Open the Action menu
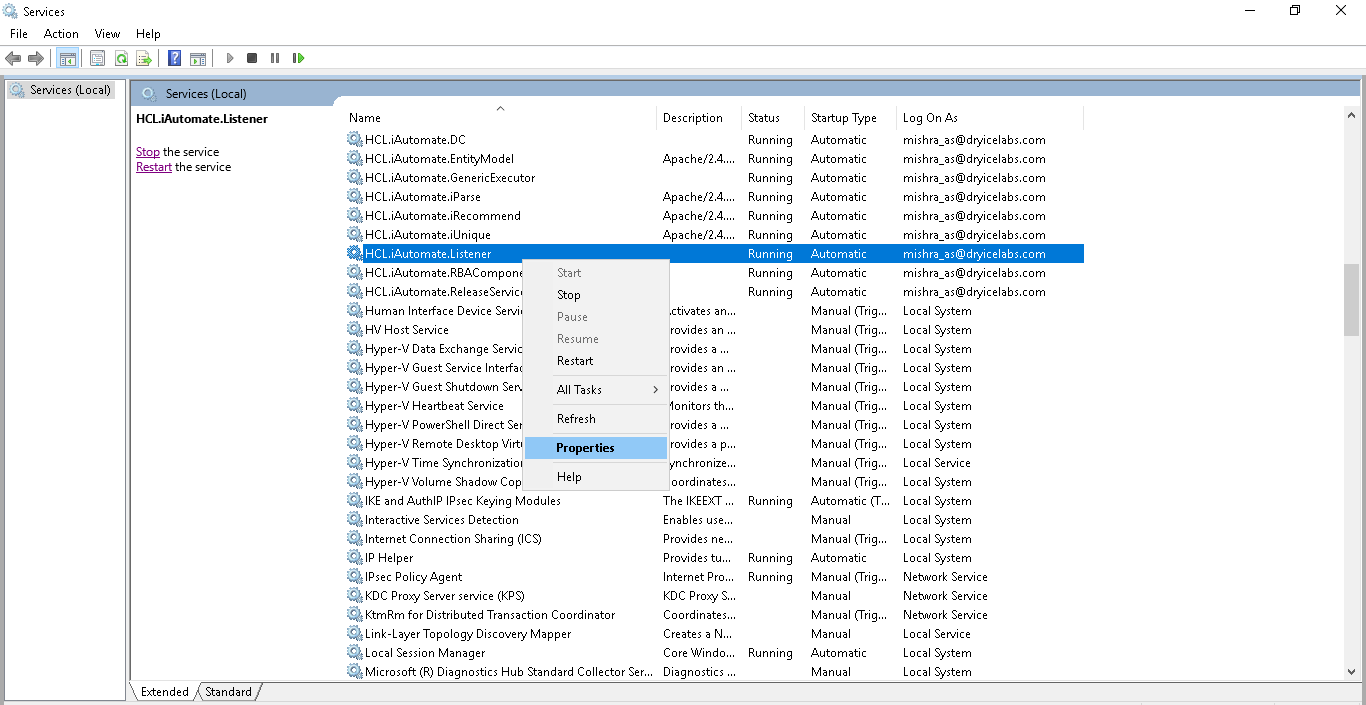 [61, 34]
